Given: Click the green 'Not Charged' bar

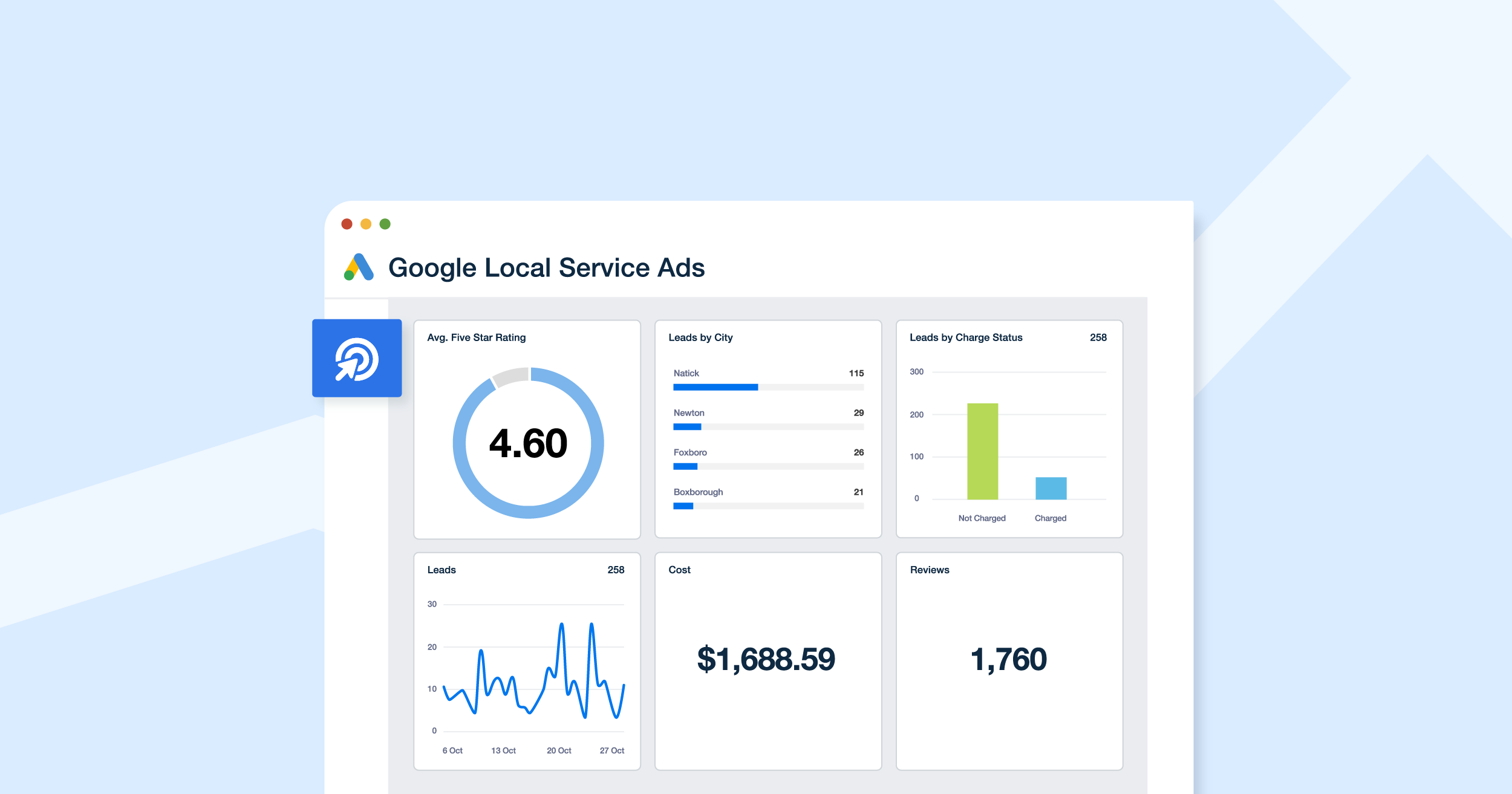Looking at the screenshot, I should (x=982, y=451).
